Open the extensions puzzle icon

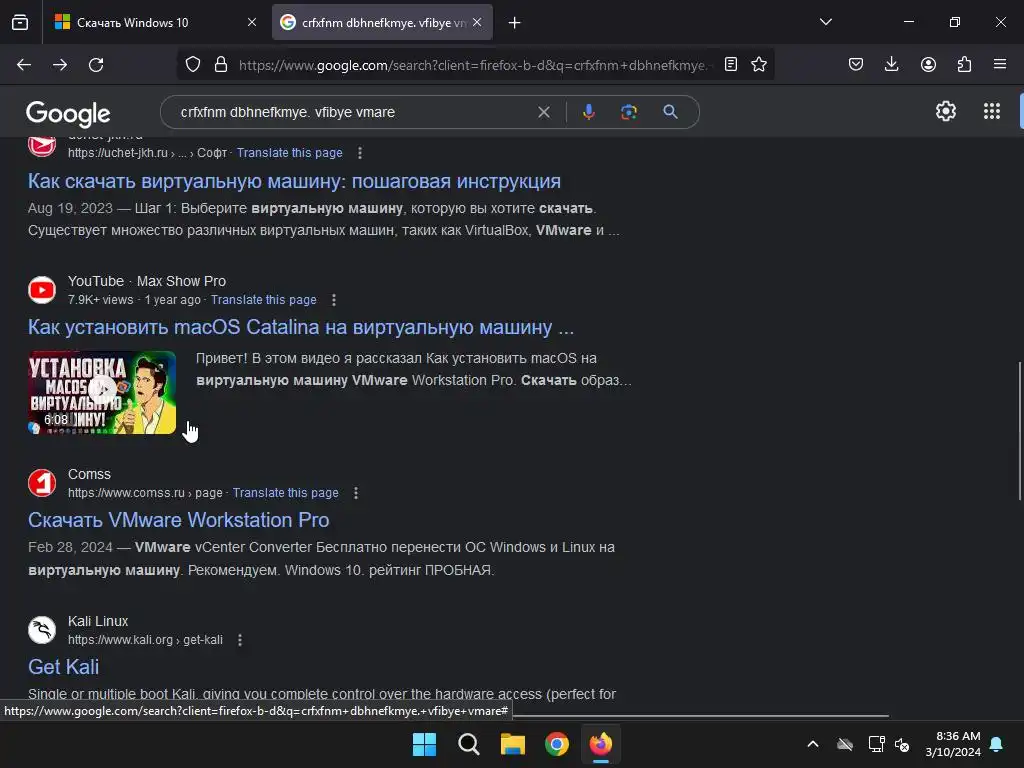(x=964, y=64)
